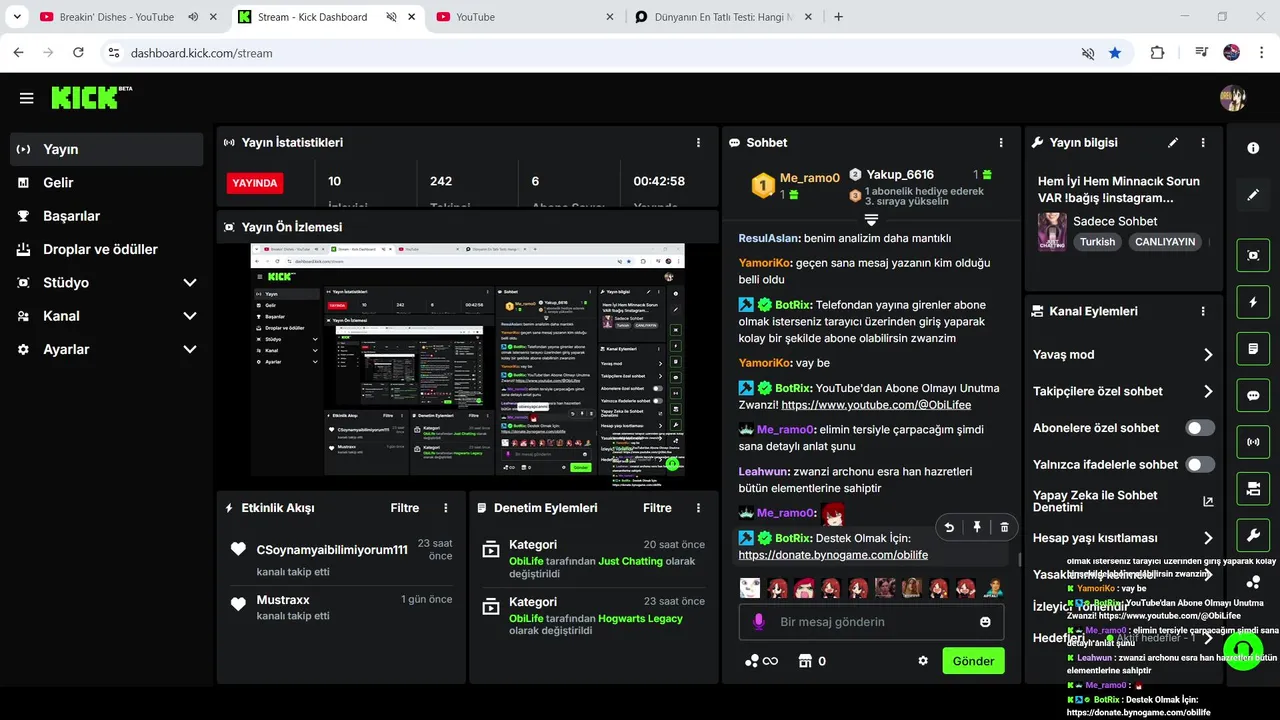Open Chrome extensions puzzle icon

[1157, 53]
